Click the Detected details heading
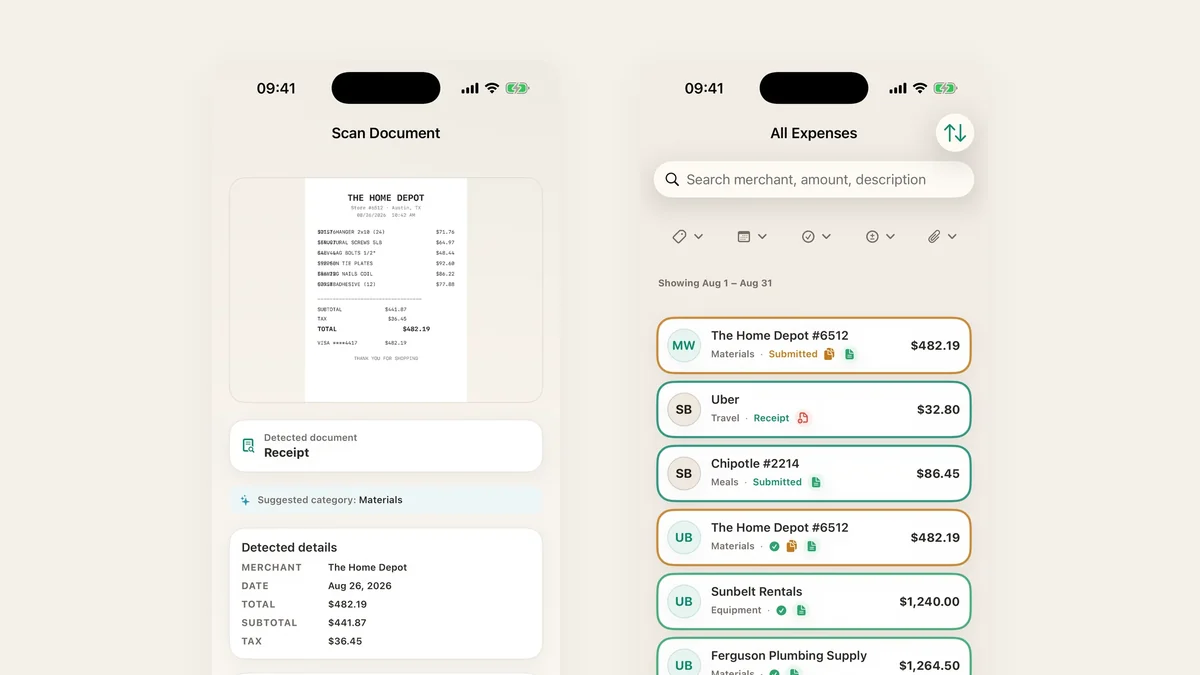The height and width of the screenshot is (675, 1200). coord(289,547)
